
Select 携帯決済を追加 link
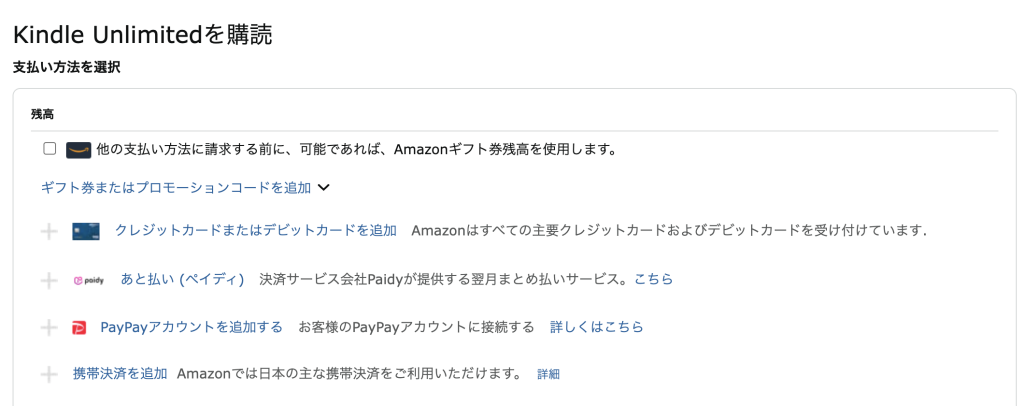[120, 374]
